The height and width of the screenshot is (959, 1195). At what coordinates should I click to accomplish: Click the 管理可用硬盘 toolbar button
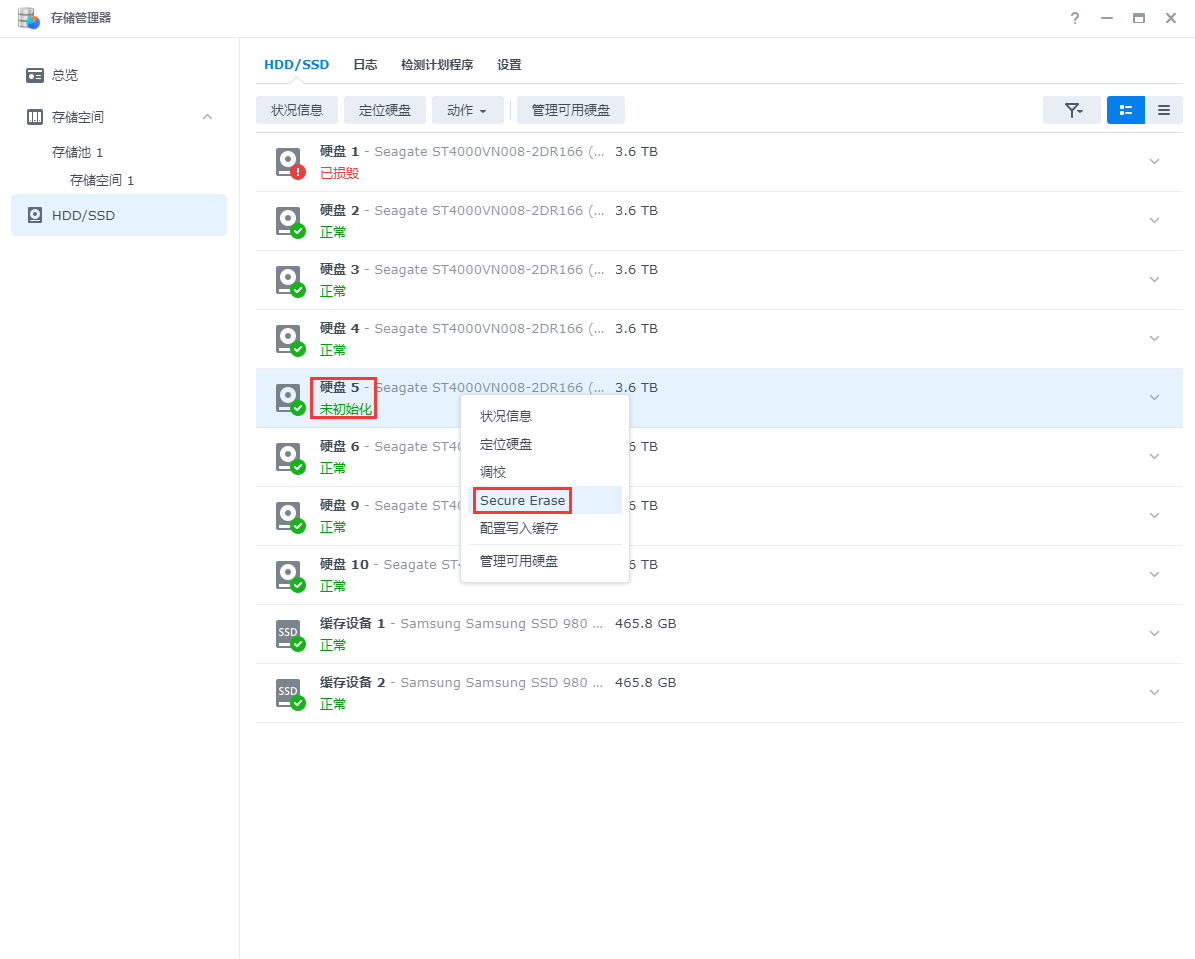click(x=570, y=110)
